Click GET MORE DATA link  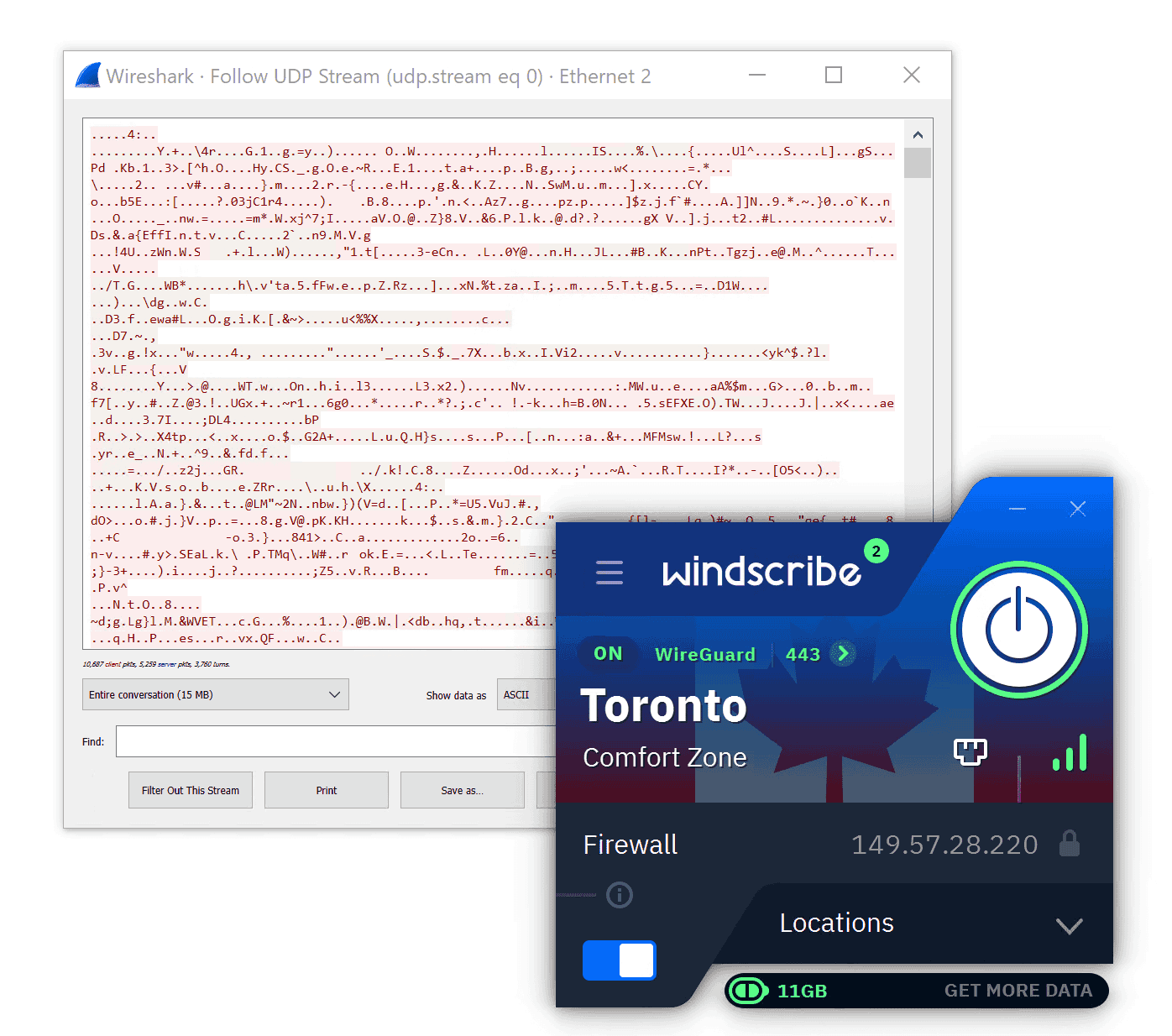point(1018,991)
